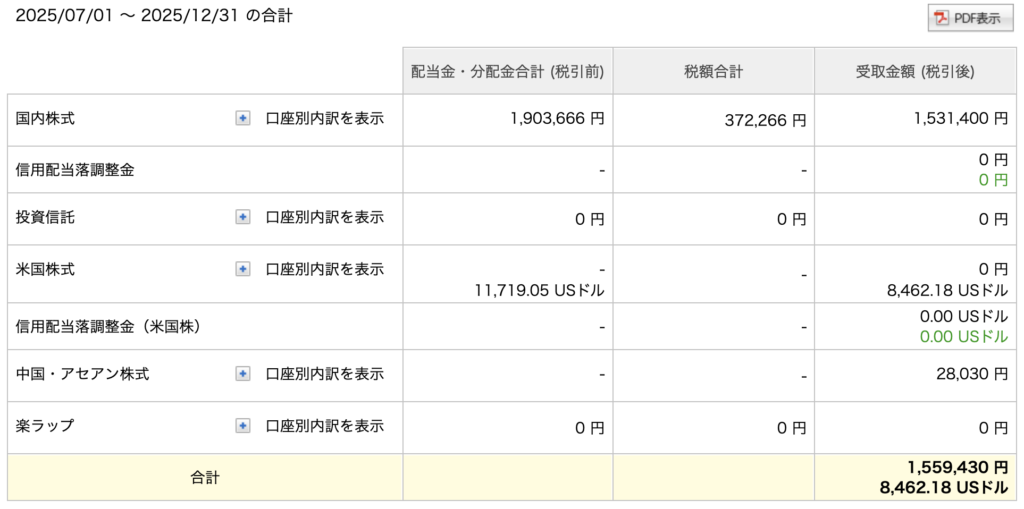The image size is (1024, 509).
Task: Select the 信用配当落調整金（米国株） row label
Action: point(108,326)
